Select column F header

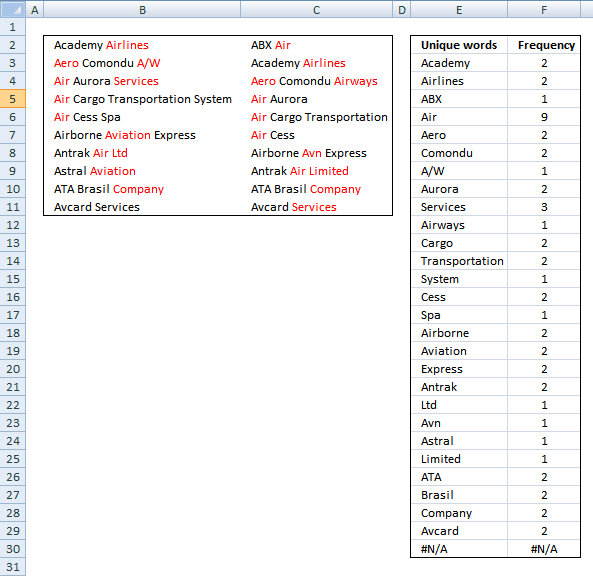543,10
